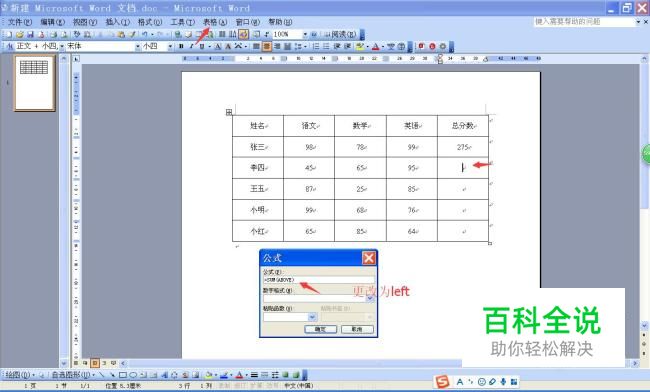Toggle Italic formatting button
Viewport: 650px width, 392px height.
click(x=192, y=46)
